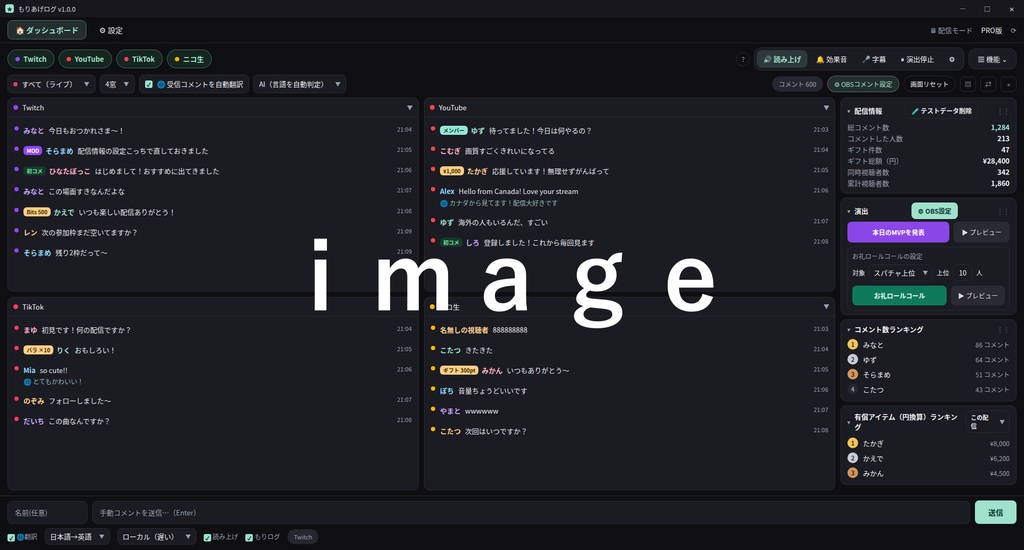Toggle the もりログ checkbox

tap(249, 538)
